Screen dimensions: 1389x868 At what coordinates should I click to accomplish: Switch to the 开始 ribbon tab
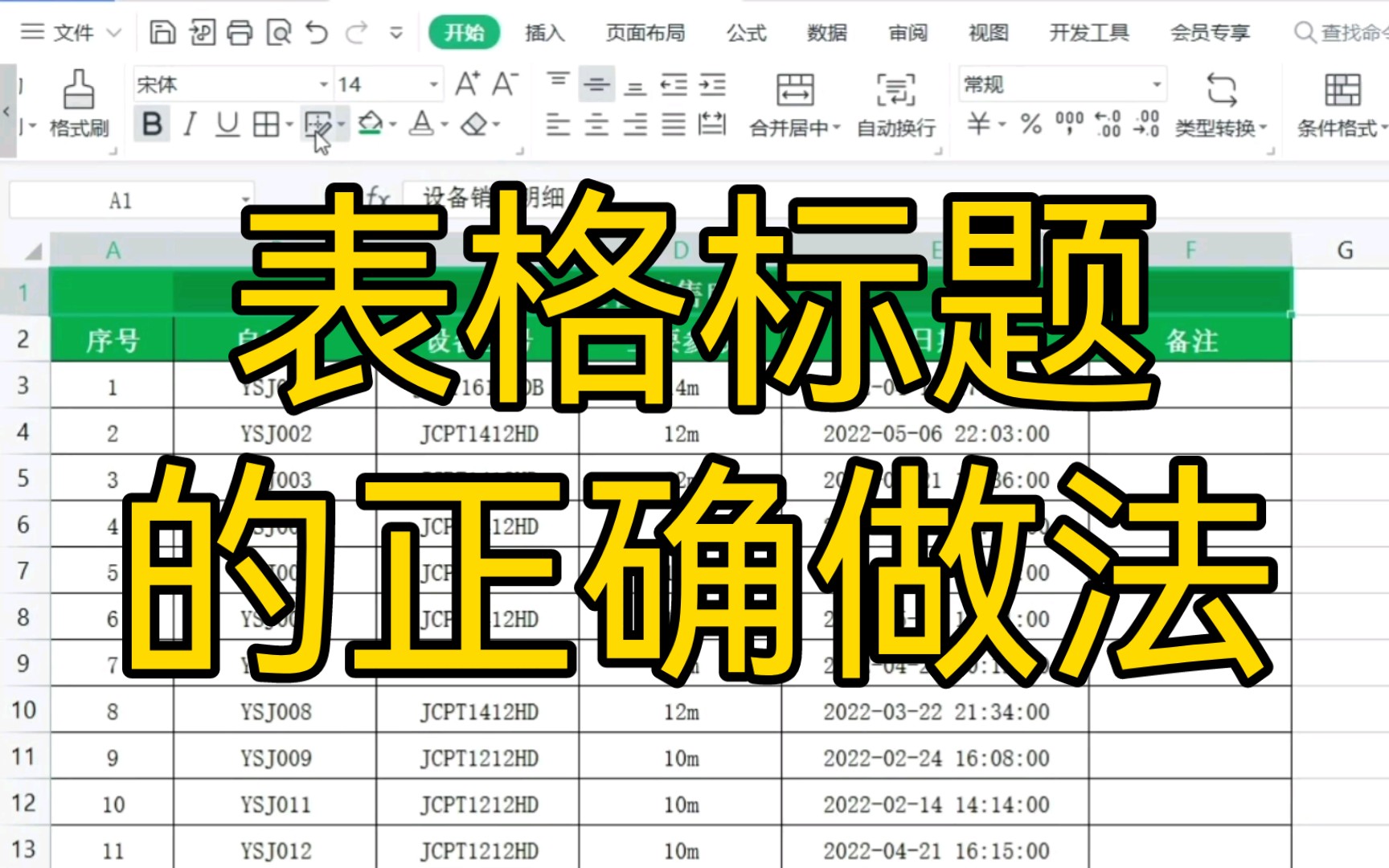coord(464,33)
